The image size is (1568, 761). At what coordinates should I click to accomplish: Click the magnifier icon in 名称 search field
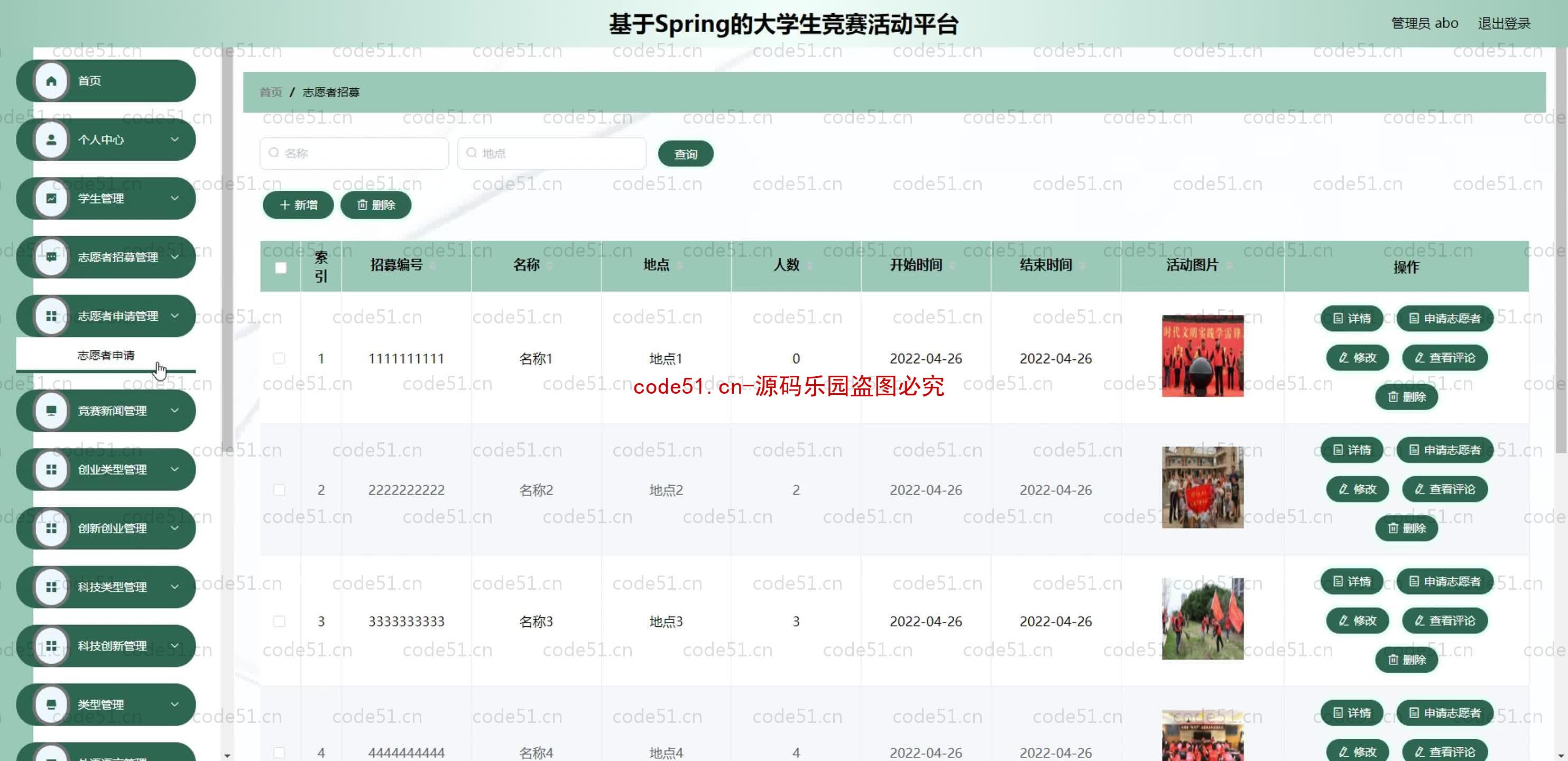(x=274, y=153)
